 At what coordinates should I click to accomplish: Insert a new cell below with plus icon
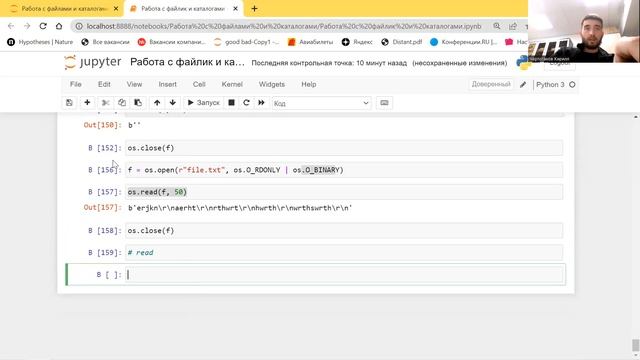[x=87, y=103]
